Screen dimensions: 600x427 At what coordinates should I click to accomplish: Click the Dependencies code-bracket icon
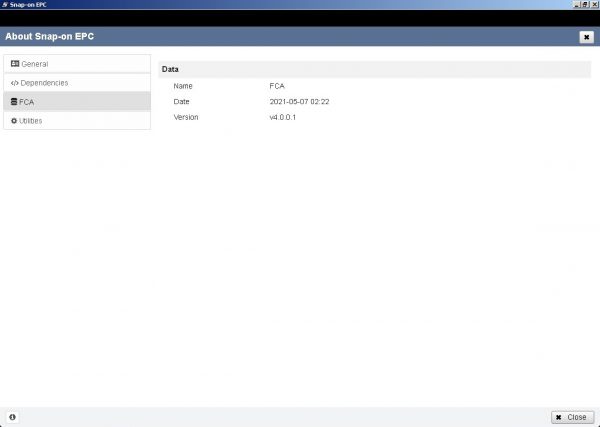click(x=15, y=83)
